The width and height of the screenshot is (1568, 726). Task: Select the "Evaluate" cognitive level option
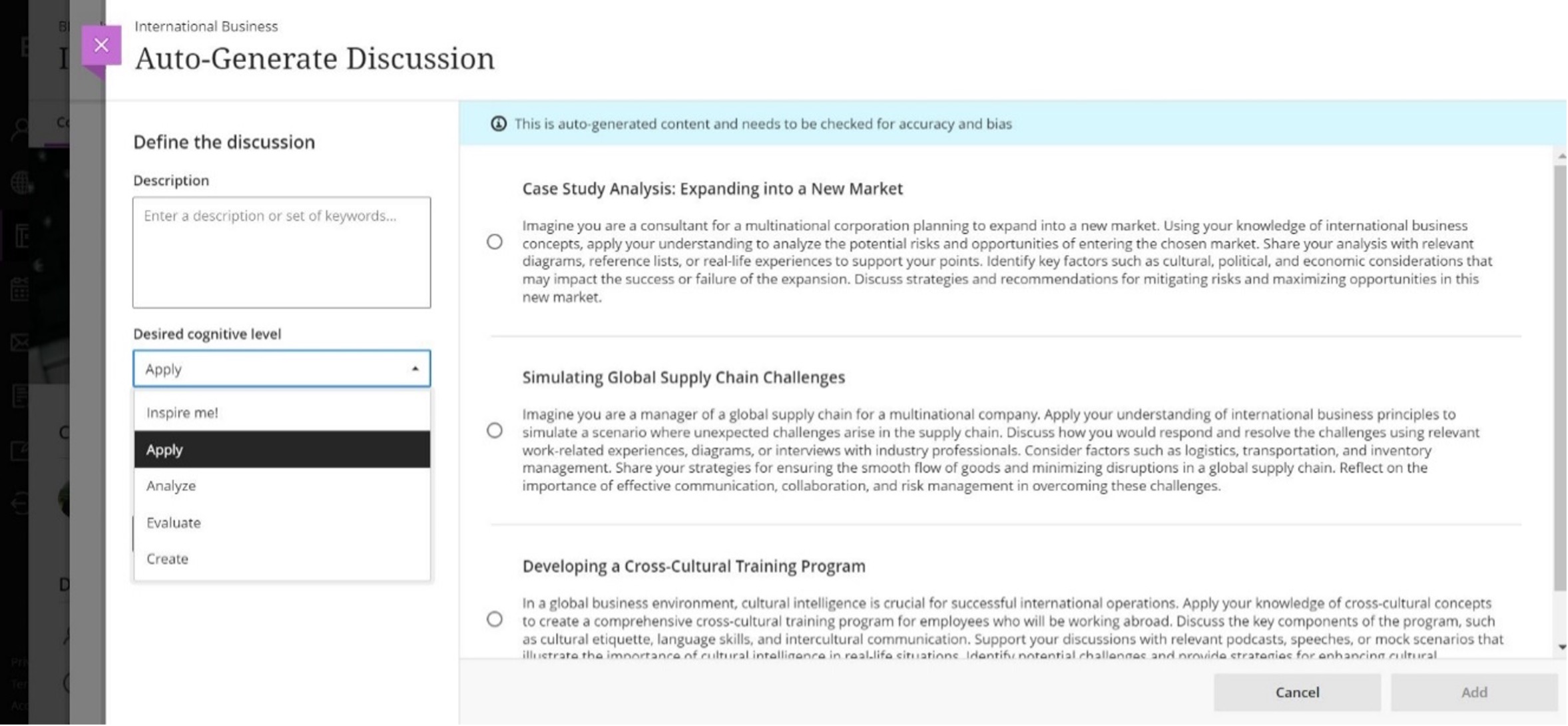click(x=174, y=523)
